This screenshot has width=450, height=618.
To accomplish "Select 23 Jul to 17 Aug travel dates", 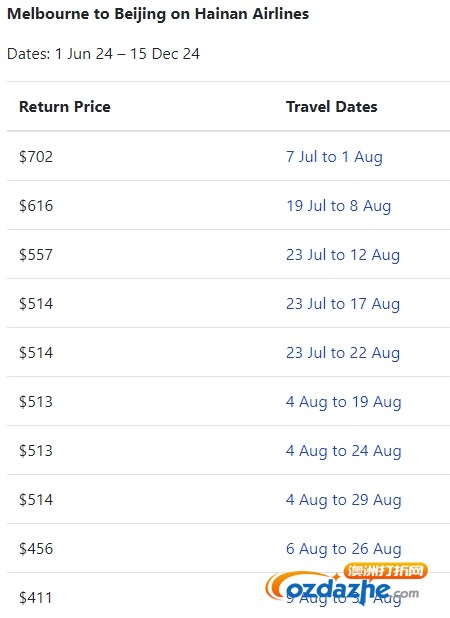I will point(343,304).
